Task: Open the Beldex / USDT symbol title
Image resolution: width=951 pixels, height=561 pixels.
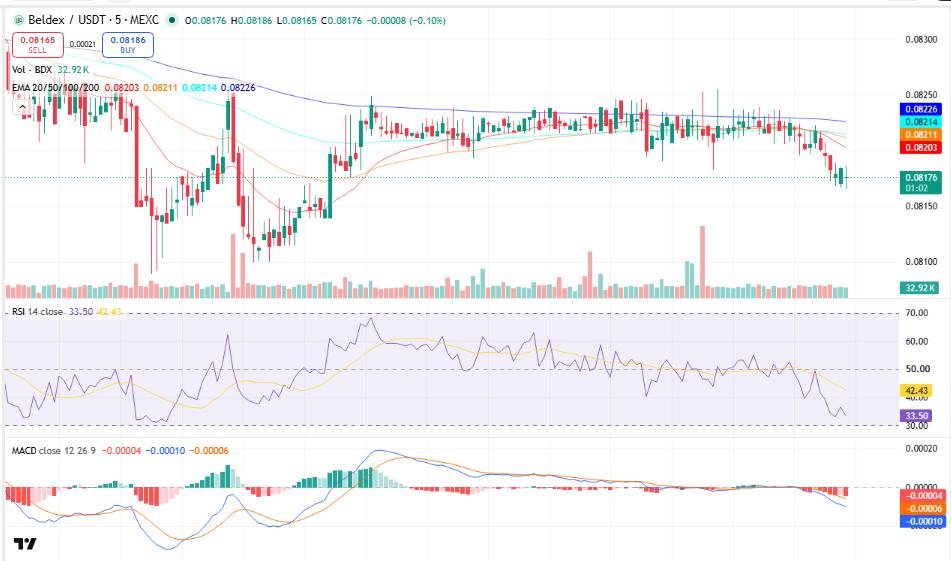Action: 93,21
